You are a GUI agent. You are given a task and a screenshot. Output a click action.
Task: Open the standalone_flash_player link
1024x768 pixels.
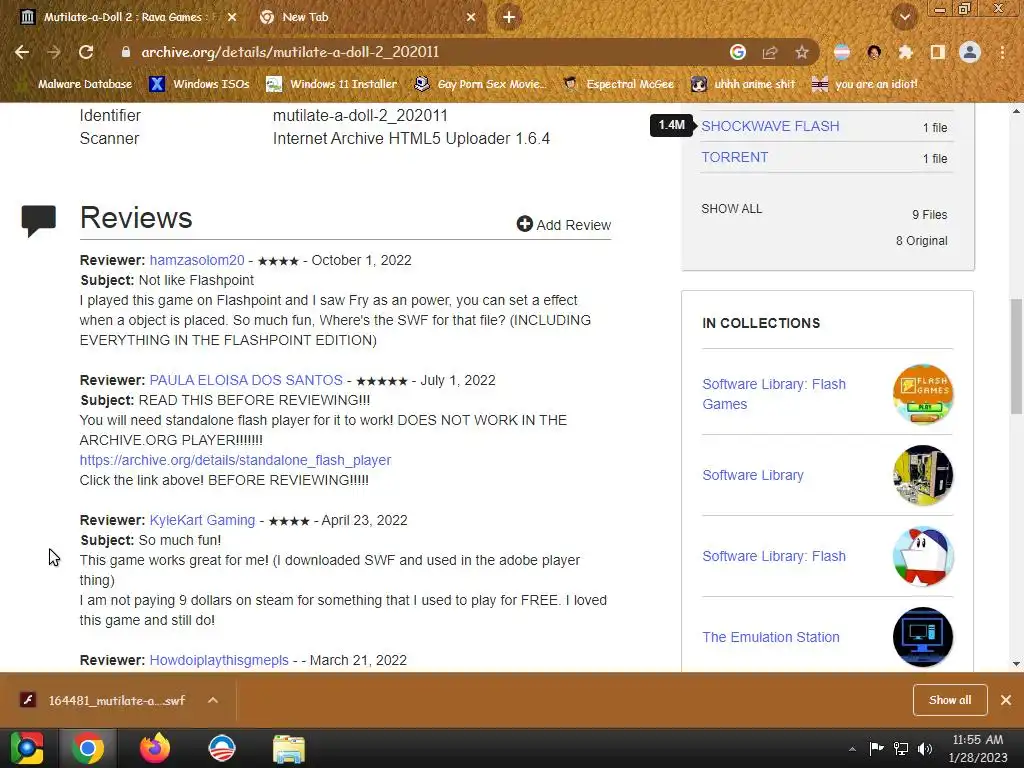tap(235, 460)
